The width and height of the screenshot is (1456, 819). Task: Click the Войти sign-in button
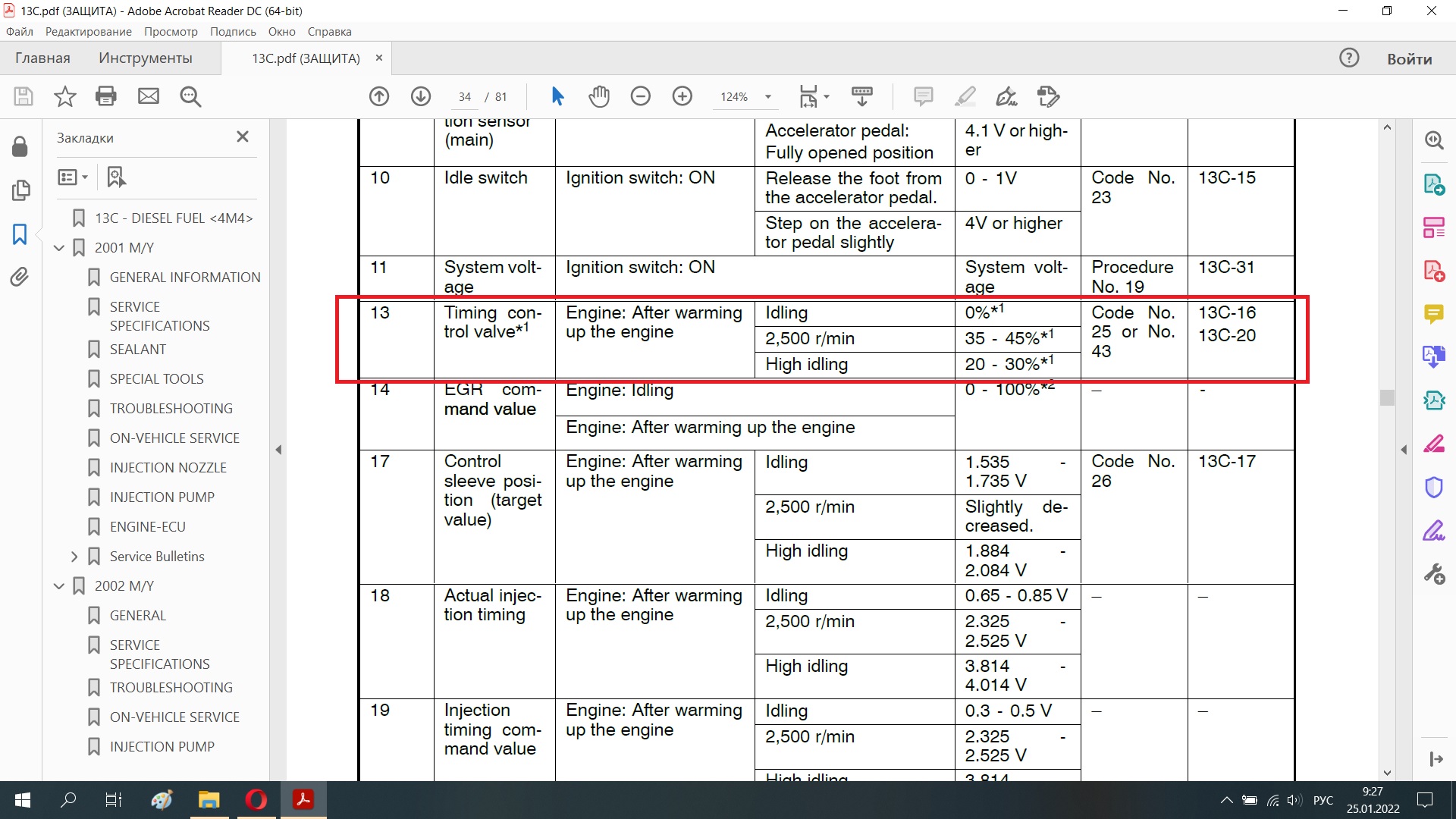1409,59
